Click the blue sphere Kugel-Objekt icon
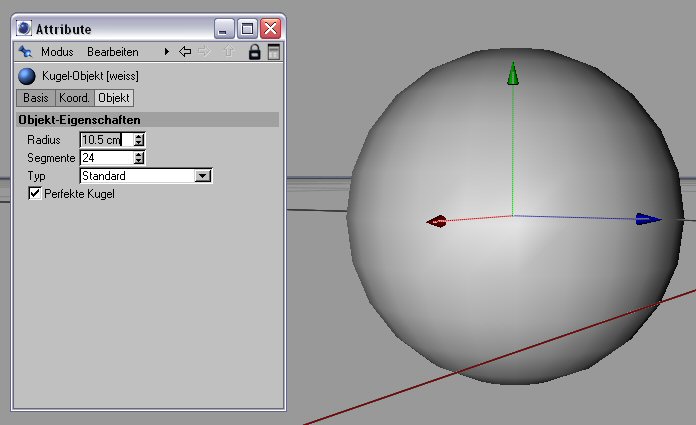696x425 pixels. (27, 76)
